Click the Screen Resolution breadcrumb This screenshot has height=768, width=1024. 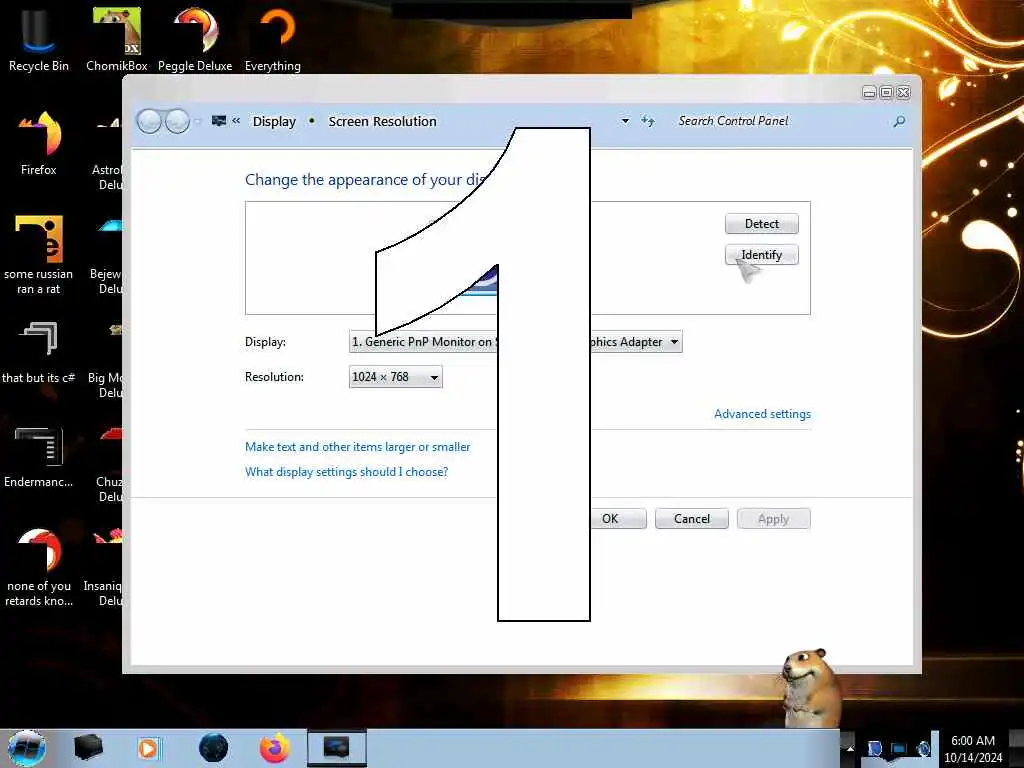[x=382, y=121]
